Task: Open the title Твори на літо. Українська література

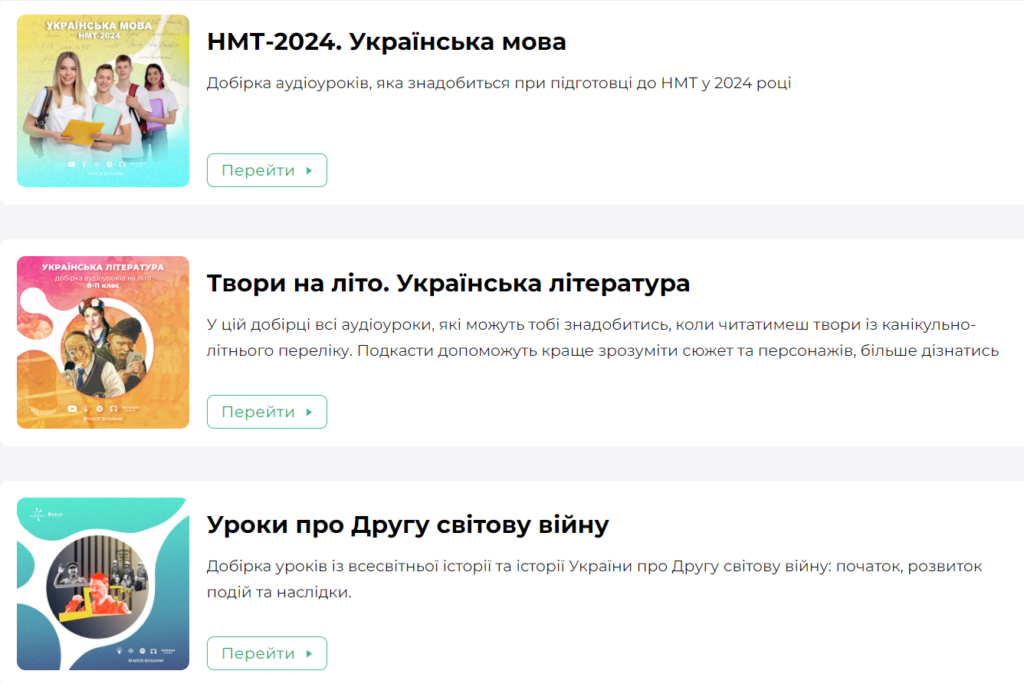Action: pos(448,283)
